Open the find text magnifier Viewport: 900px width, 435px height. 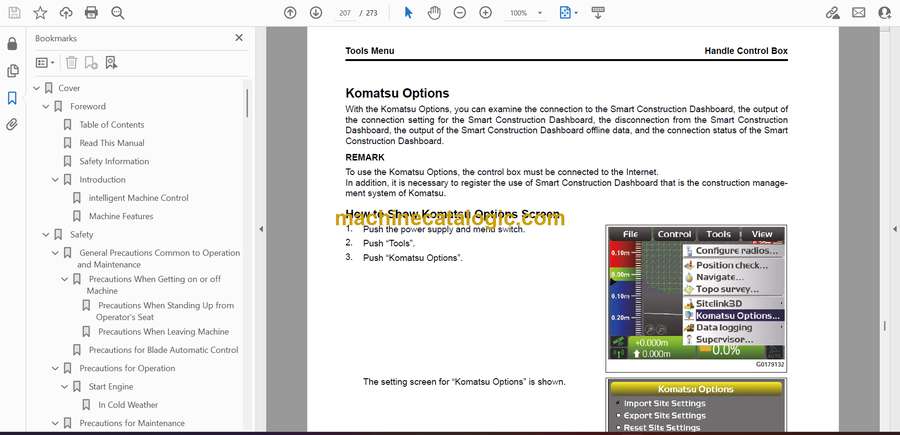(118, 13)
